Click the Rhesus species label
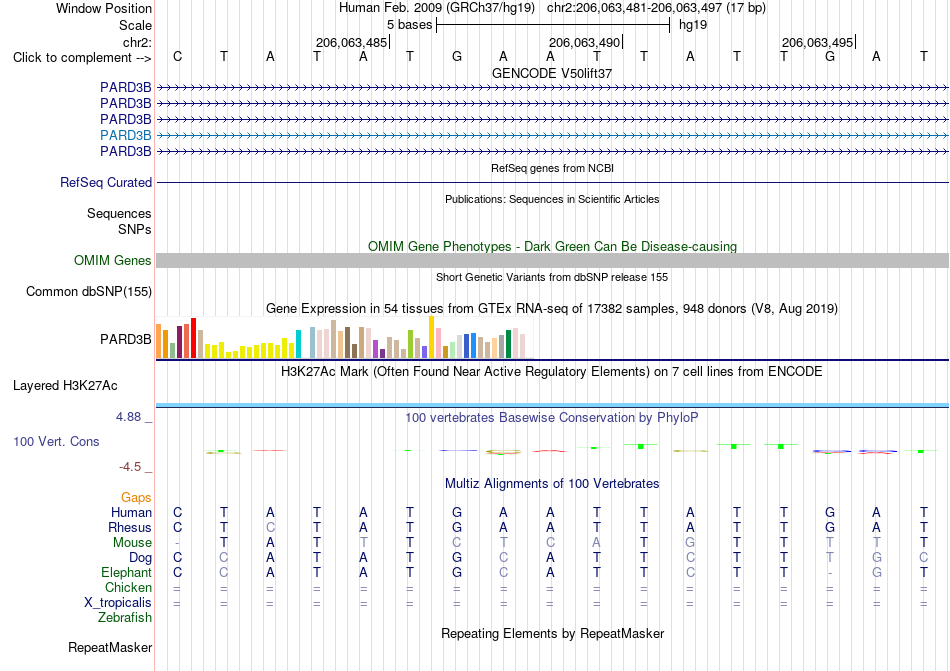Viewport: 950px width, 671px height. pos(130,527)
